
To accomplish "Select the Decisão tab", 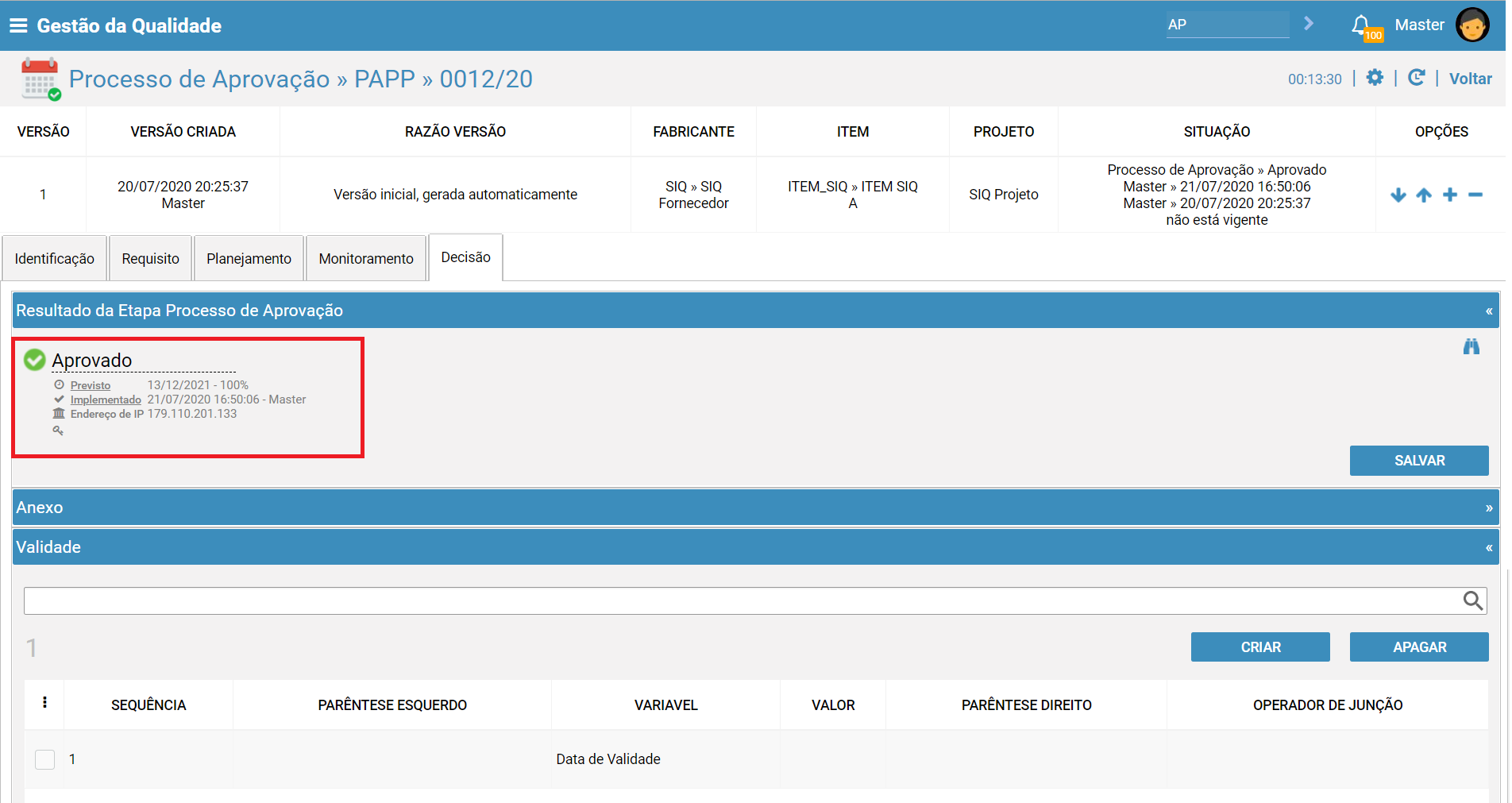I will pos(466,257).
